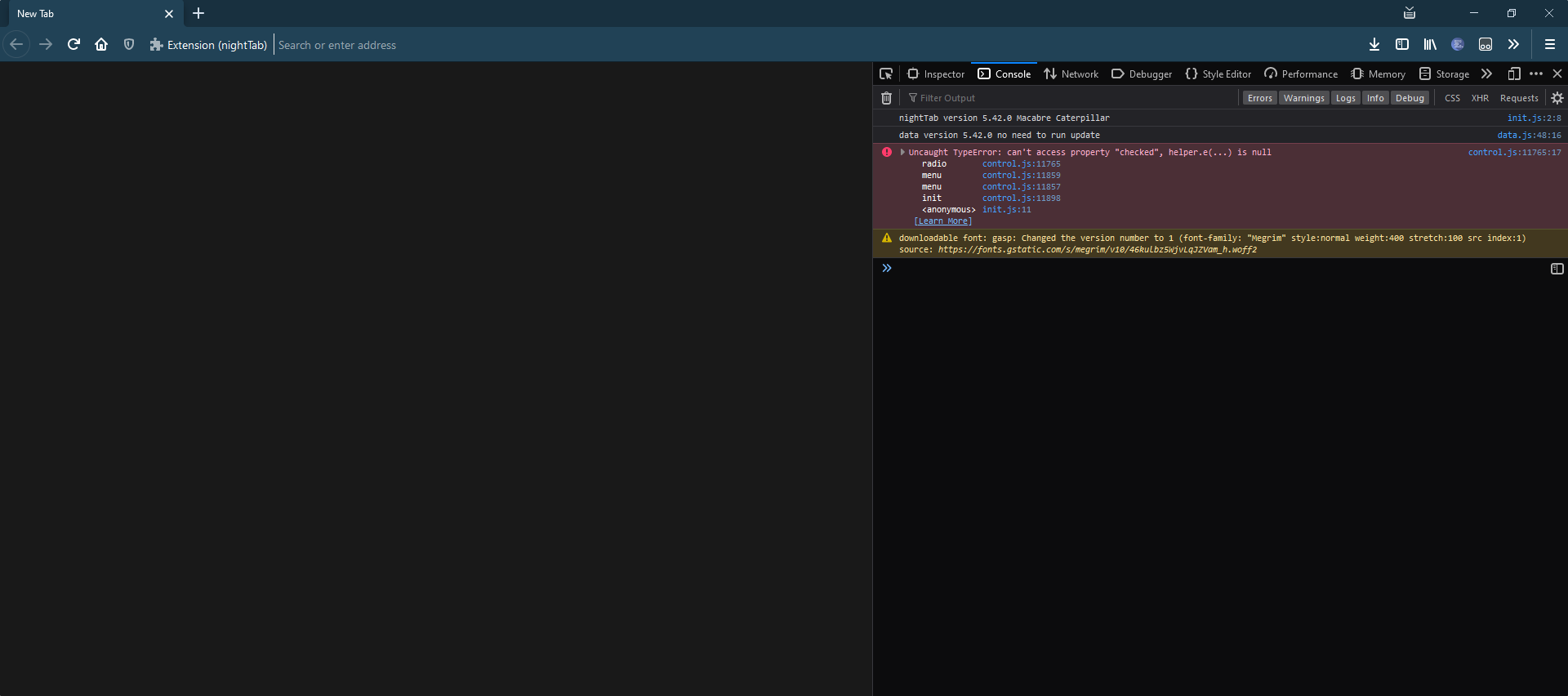The image size is (1568, 696).
Task: Toggle the Warnings filter button
Action: [1303, 98]
